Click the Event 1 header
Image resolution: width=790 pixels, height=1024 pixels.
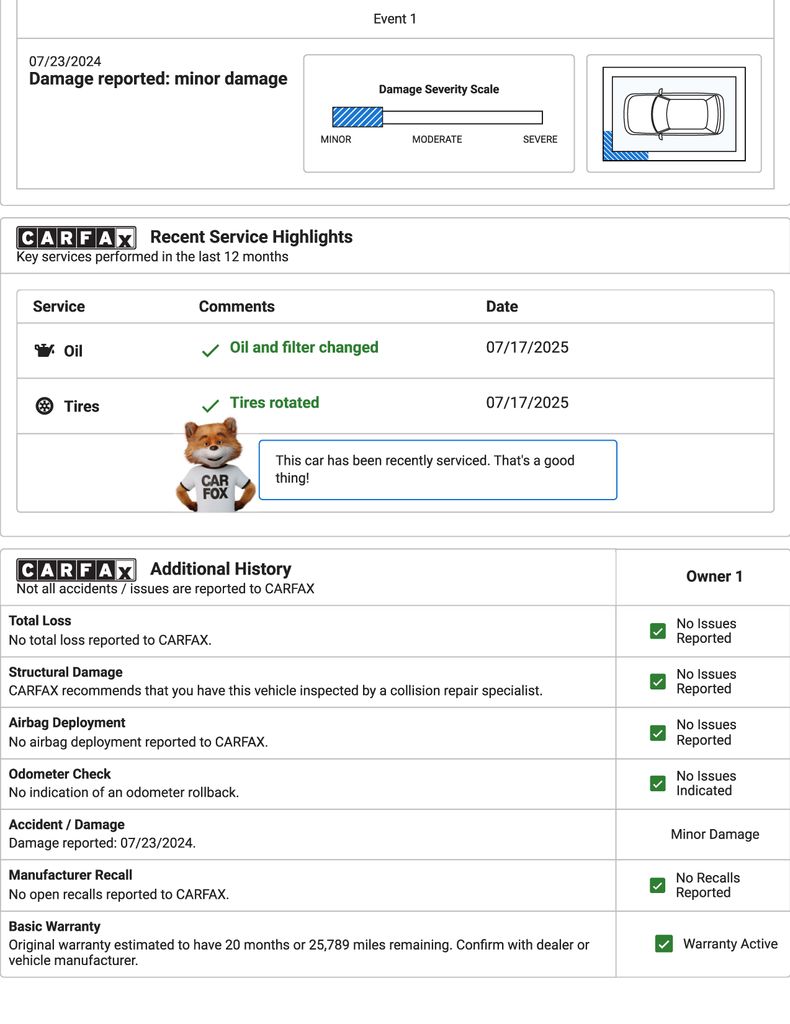click(x=395, y=19)
